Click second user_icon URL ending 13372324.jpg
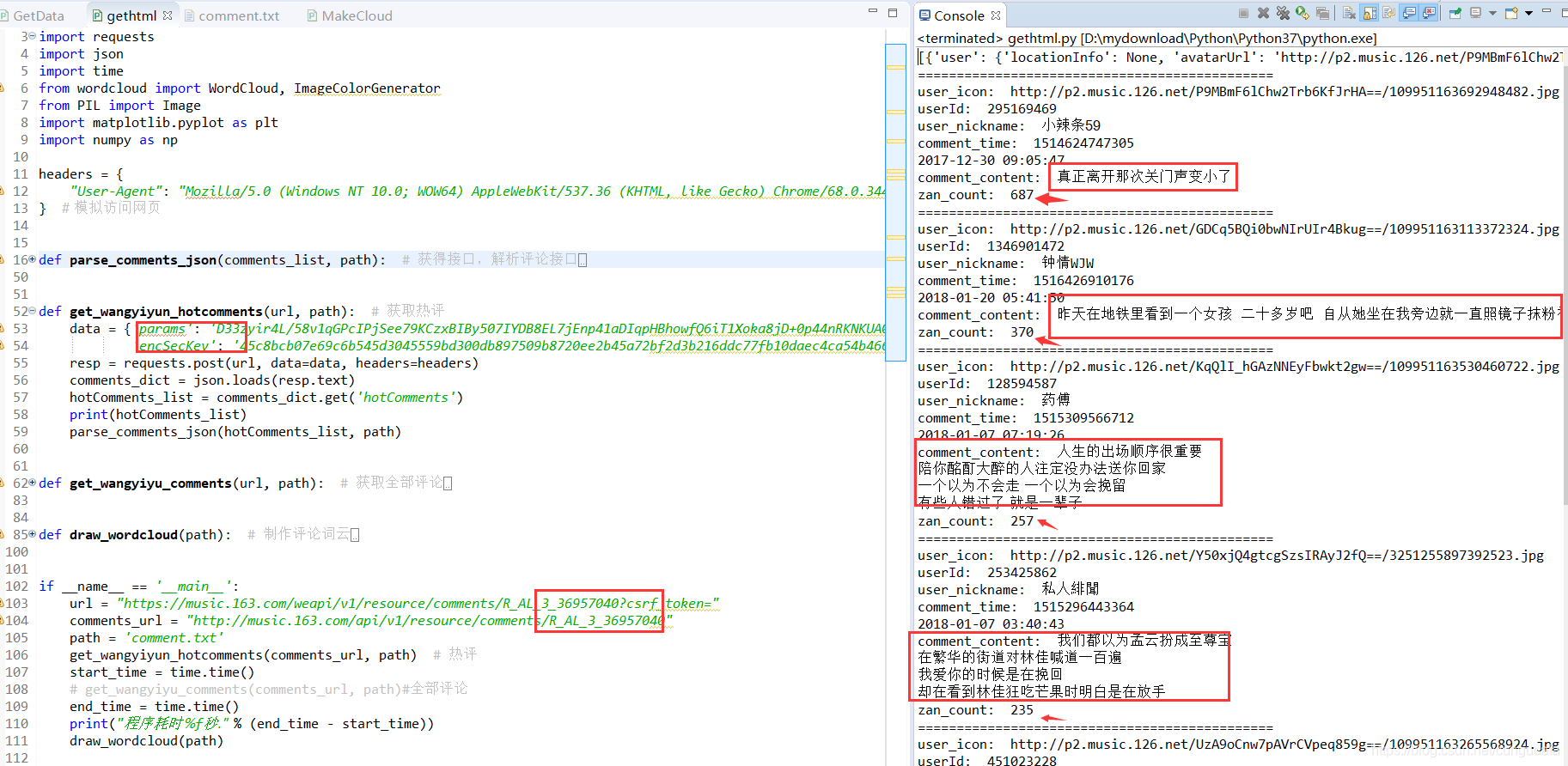The width and height of the screenshot is (1568, 766). coord(1284,229)
